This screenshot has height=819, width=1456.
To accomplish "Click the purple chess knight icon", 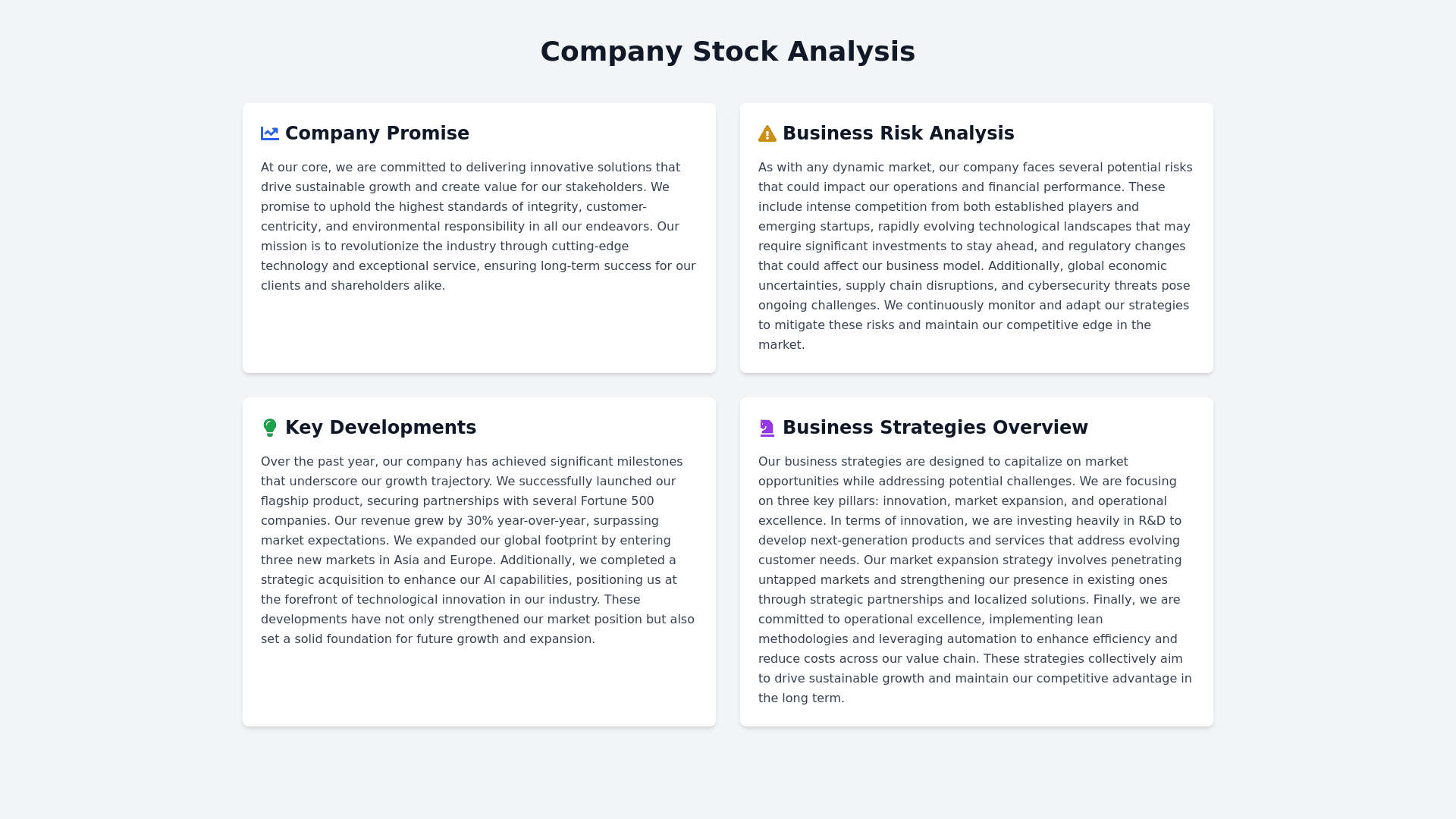I will click(767, 428).
